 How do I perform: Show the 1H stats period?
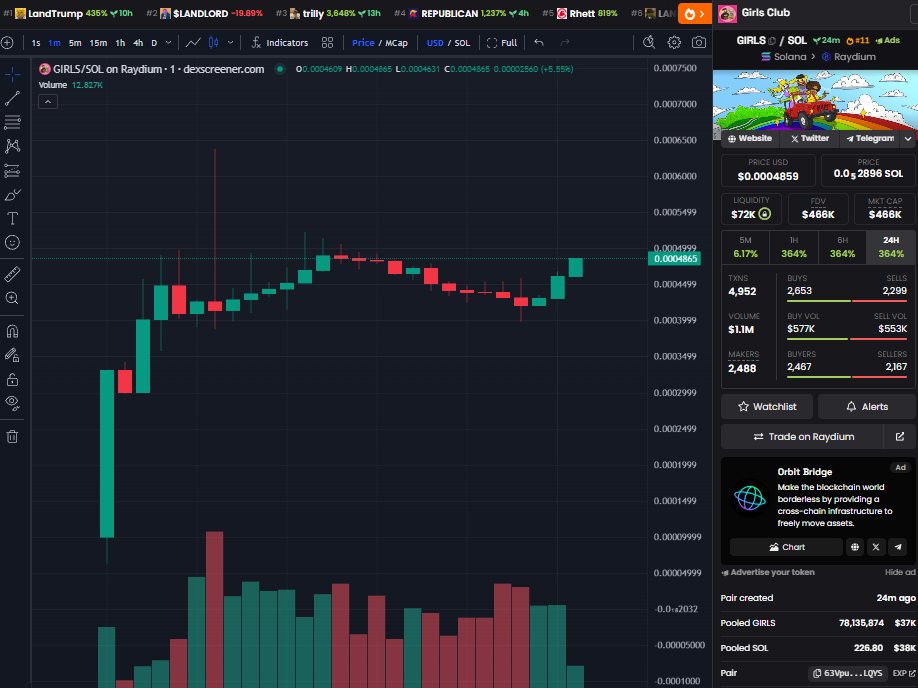coord(794,247)
